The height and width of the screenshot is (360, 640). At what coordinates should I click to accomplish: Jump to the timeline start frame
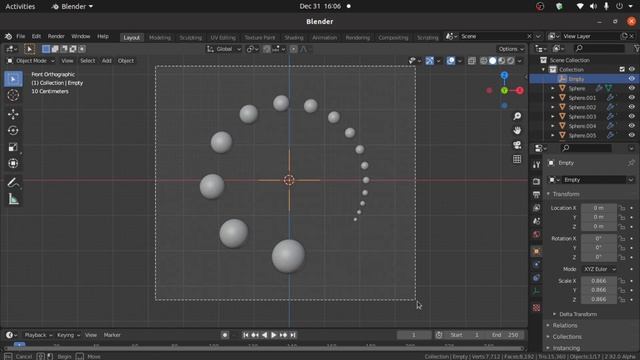tap(245, 335)
